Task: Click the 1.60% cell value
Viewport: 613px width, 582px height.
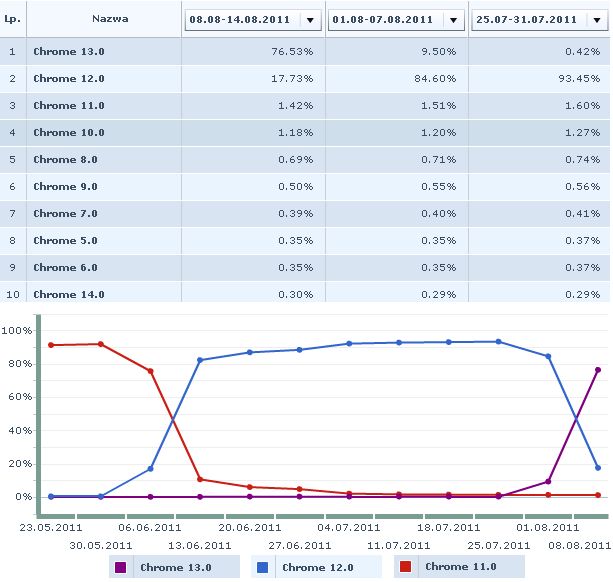Action: (583, 106)
